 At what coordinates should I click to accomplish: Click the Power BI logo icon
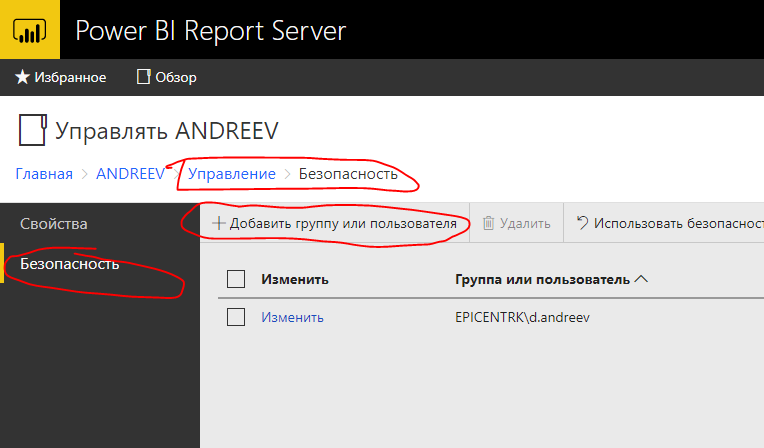30,30
